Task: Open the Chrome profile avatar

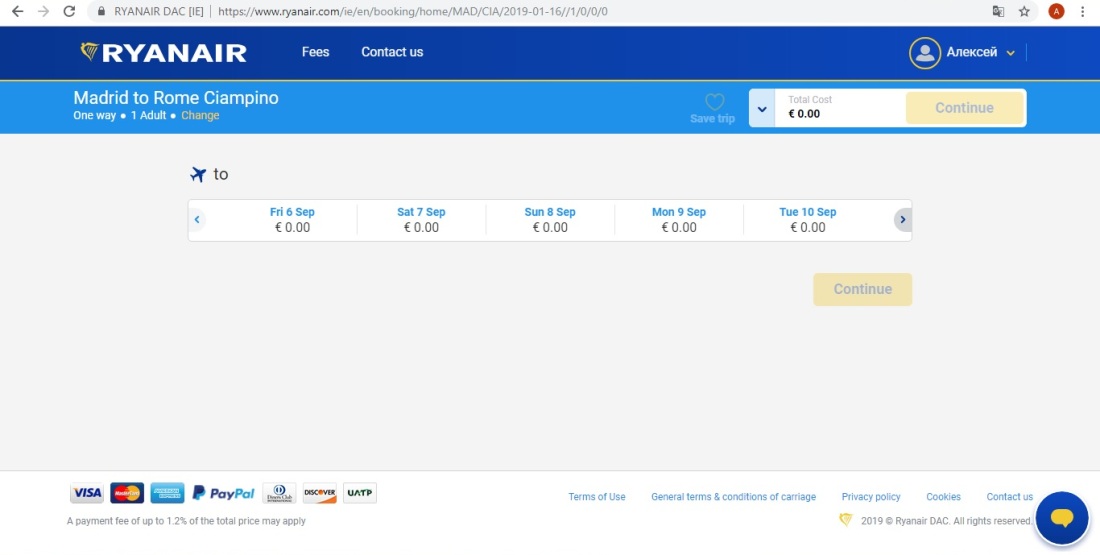Action: [x=1056, y=11]
